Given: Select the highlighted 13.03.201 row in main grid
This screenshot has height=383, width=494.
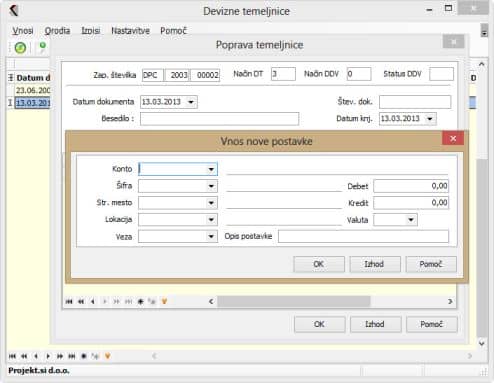Looking at the screenshot, I should coord(32,103).
